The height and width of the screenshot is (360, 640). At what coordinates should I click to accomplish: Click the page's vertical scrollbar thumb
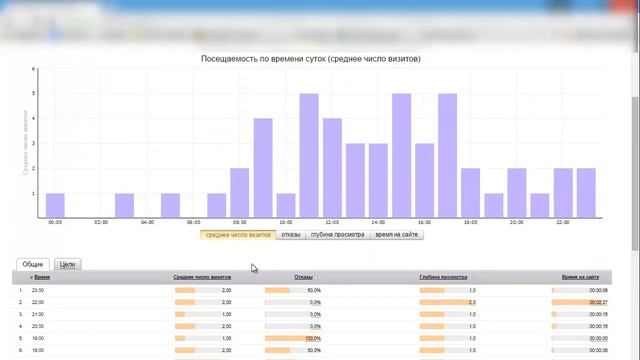coord(636,173)
